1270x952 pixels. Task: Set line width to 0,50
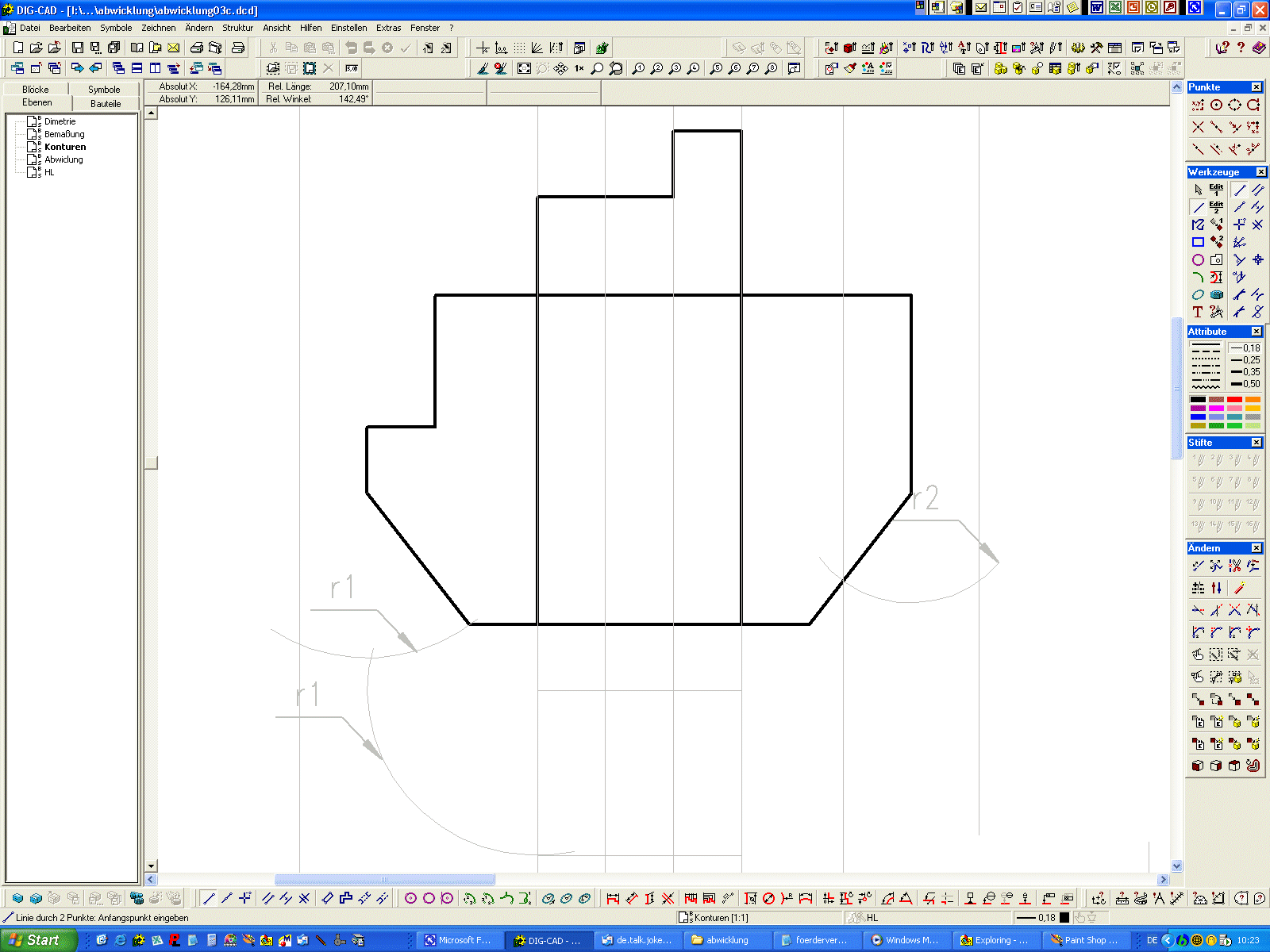(1245, 384)
